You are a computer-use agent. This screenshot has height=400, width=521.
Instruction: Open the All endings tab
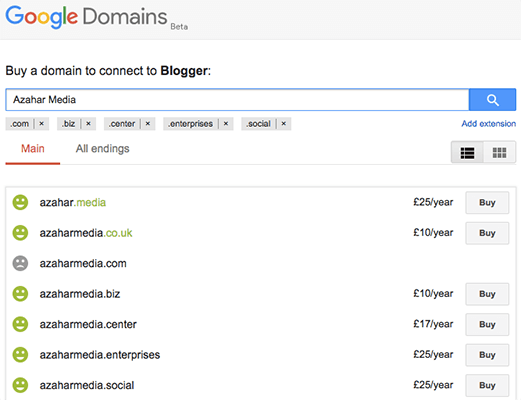(x=102, y=149)
